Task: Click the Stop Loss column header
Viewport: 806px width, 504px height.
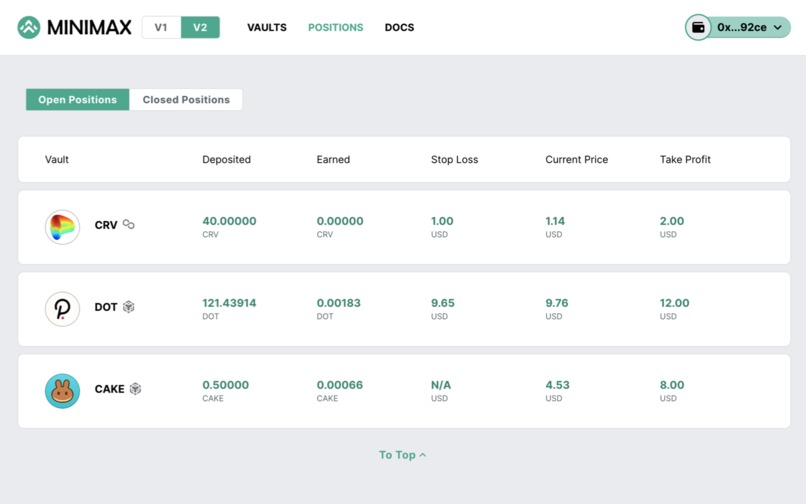Action: pos(454,159)
